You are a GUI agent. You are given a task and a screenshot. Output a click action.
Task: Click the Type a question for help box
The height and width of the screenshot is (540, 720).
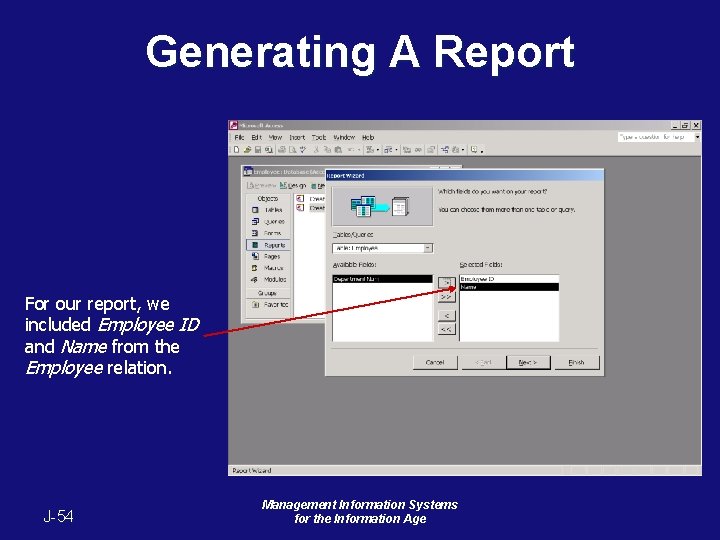[656, 137]
